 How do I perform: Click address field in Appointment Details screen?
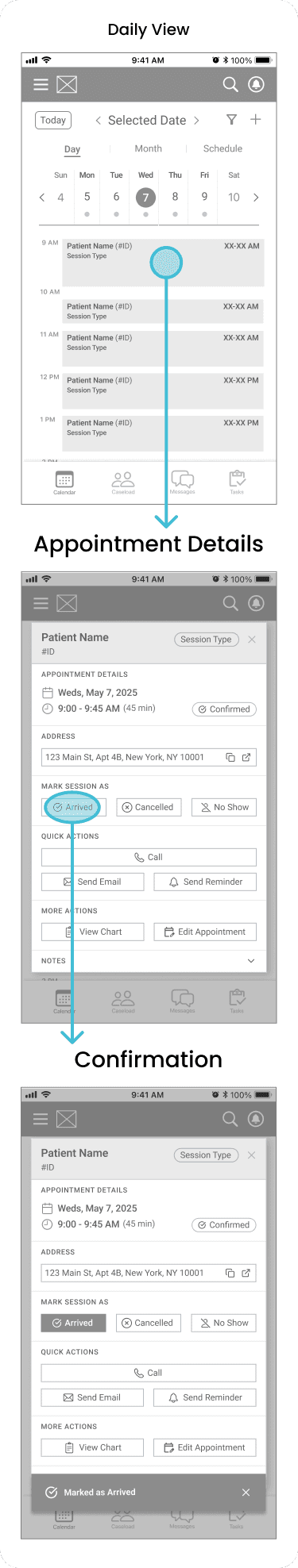[149, 757]
